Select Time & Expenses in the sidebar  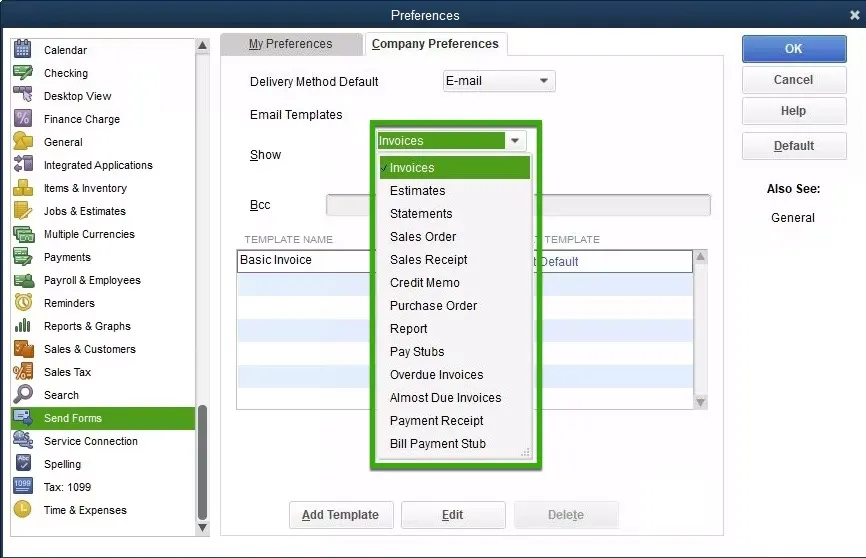tap(103, 510)
